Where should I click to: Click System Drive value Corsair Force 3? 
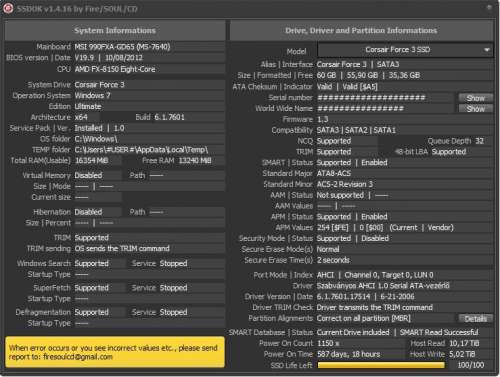[99, 85]
